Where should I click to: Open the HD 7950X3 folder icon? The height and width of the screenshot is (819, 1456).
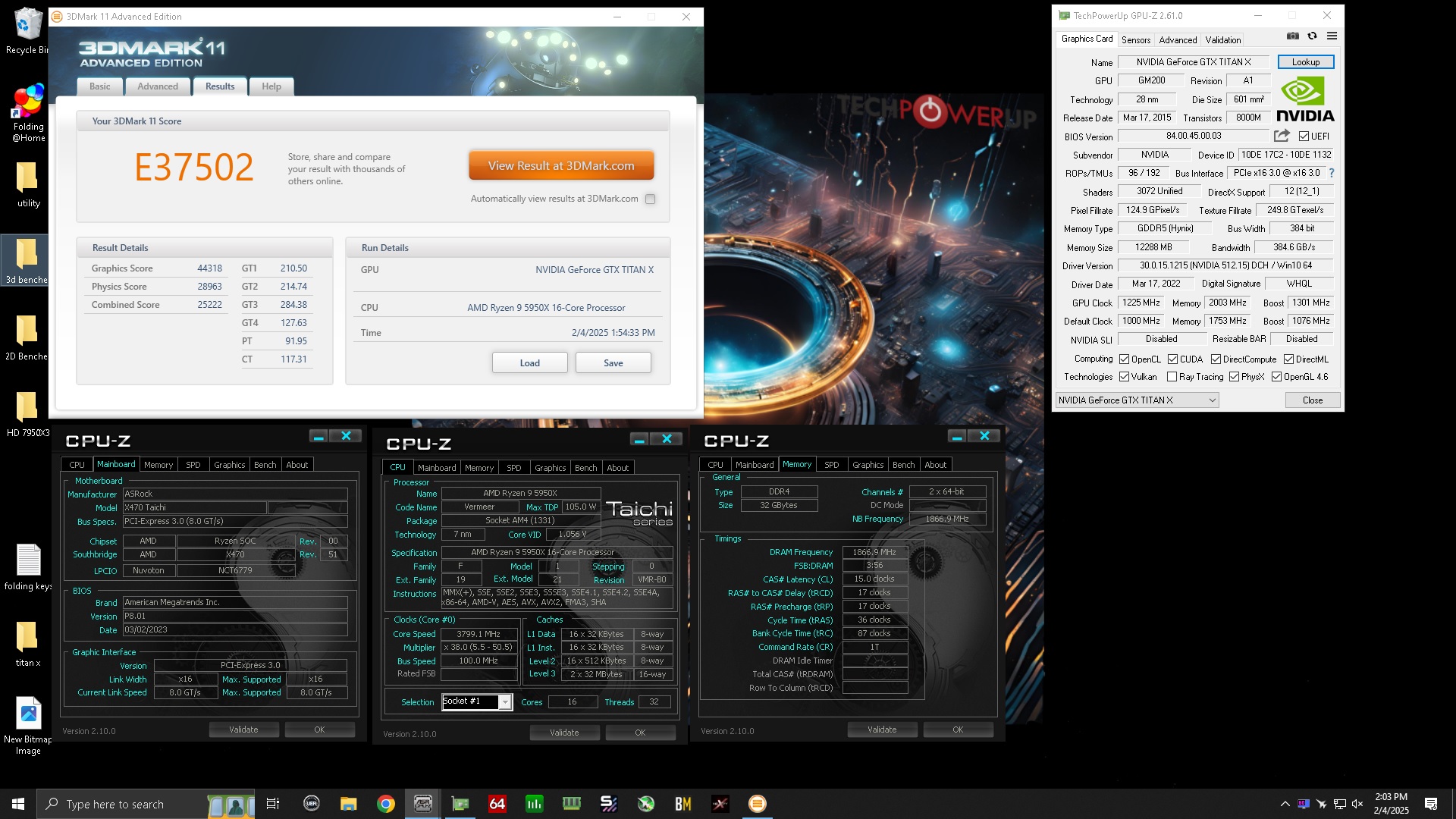(x=27, y=414)
